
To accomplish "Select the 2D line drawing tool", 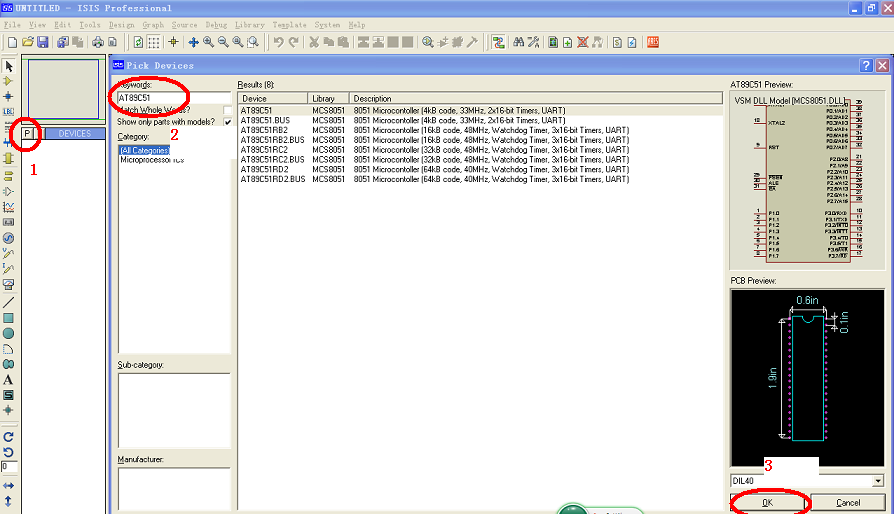I will pyautogui.click(x=9, y=301).
